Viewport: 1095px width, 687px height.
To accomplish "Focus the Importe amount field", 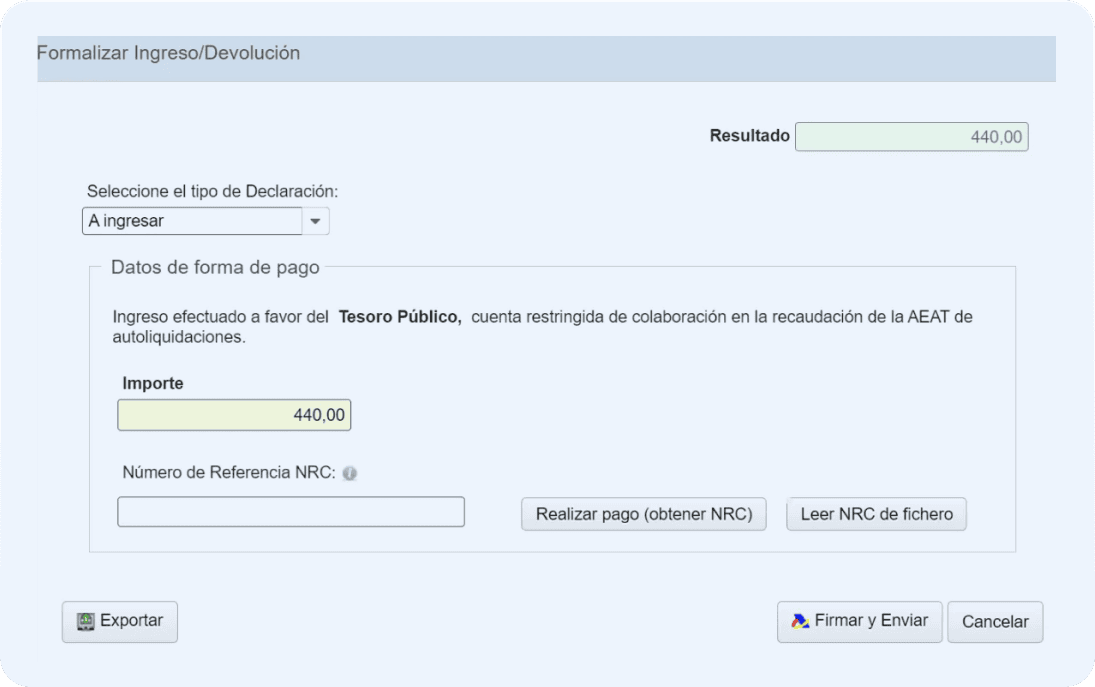I will (x=234, y=415).
